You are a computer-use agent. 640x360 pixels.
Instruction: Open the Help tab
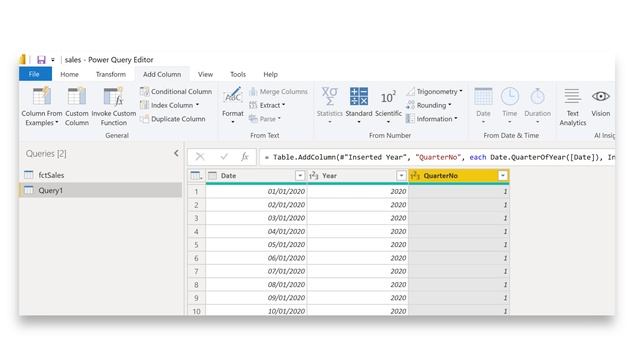[270, 74]
